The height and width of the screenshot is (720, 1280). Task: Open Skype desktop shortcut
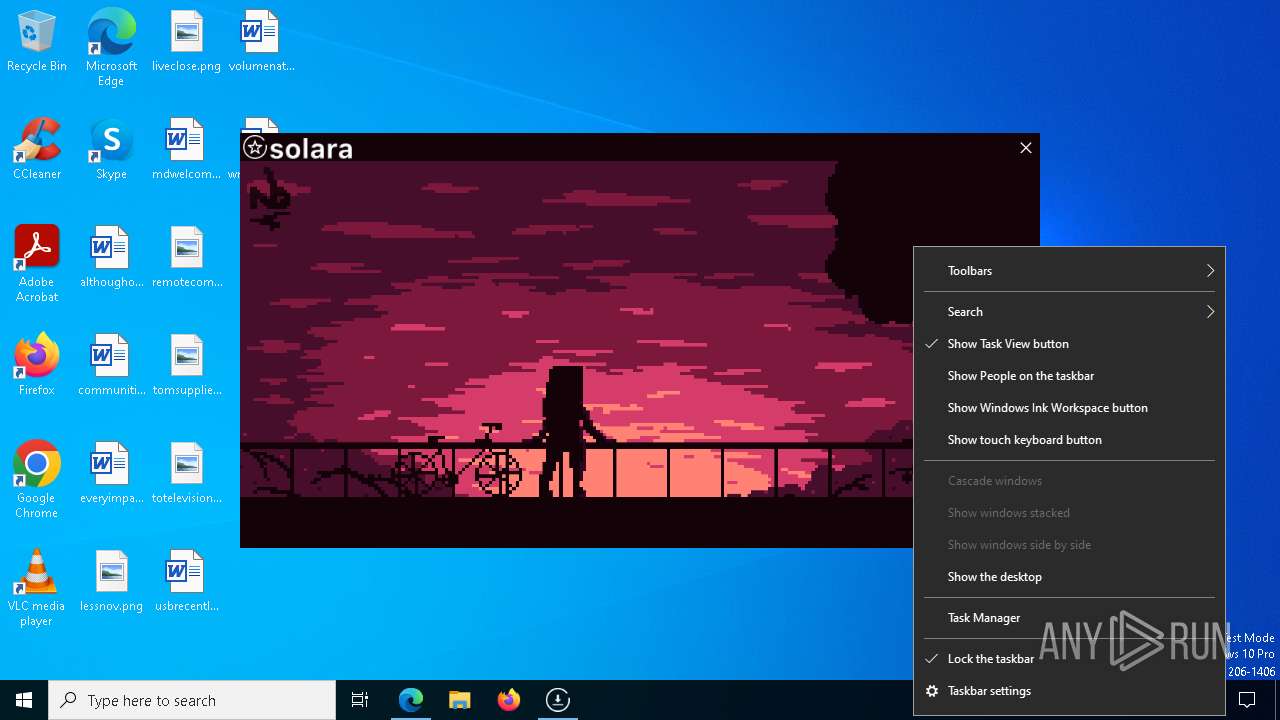(111, 150)
